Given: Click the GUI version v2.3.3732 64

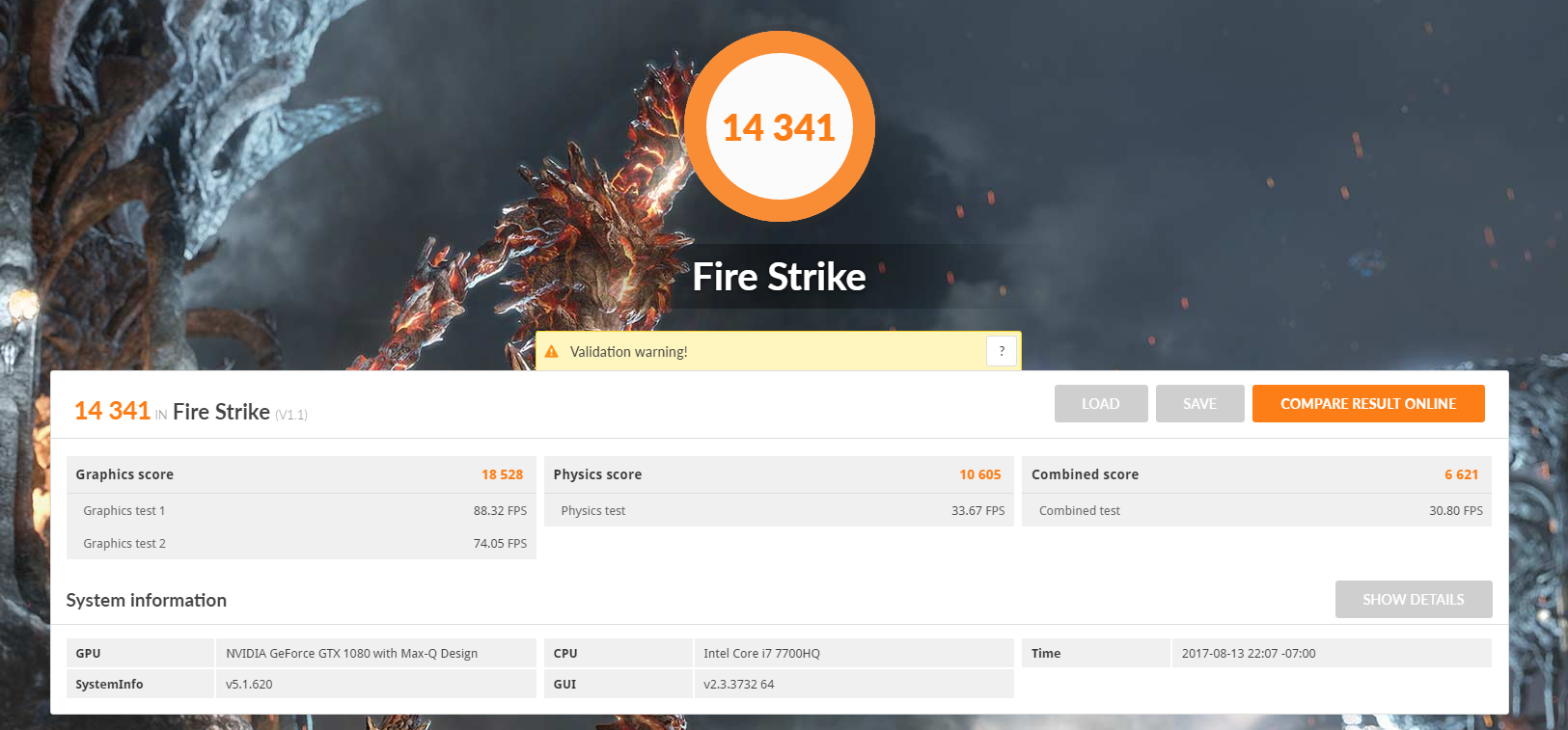Looking at the screenshot, I should tap(739, 685).
